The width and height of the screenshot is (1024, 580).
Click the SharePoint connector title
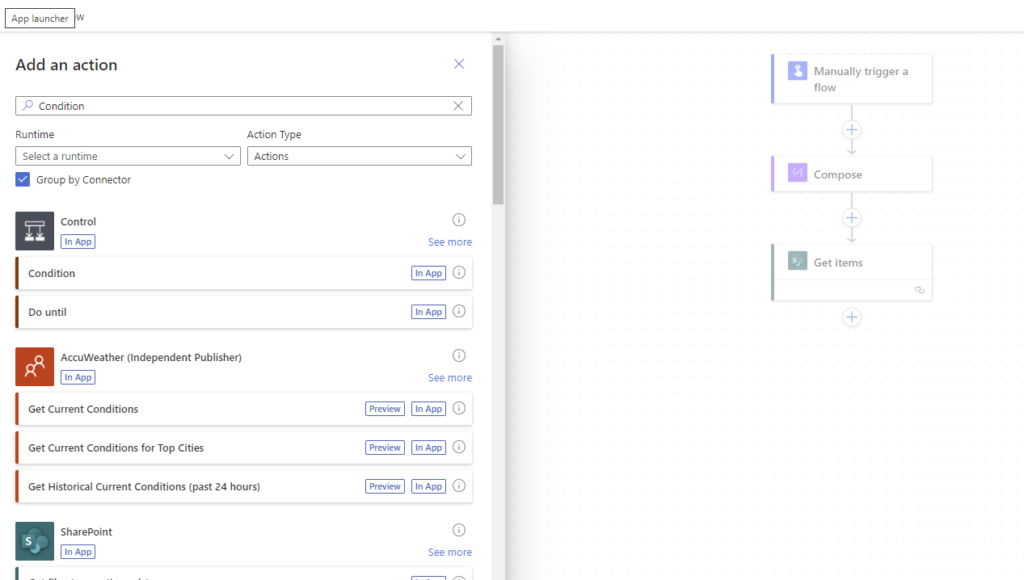[x=86, y=532]
